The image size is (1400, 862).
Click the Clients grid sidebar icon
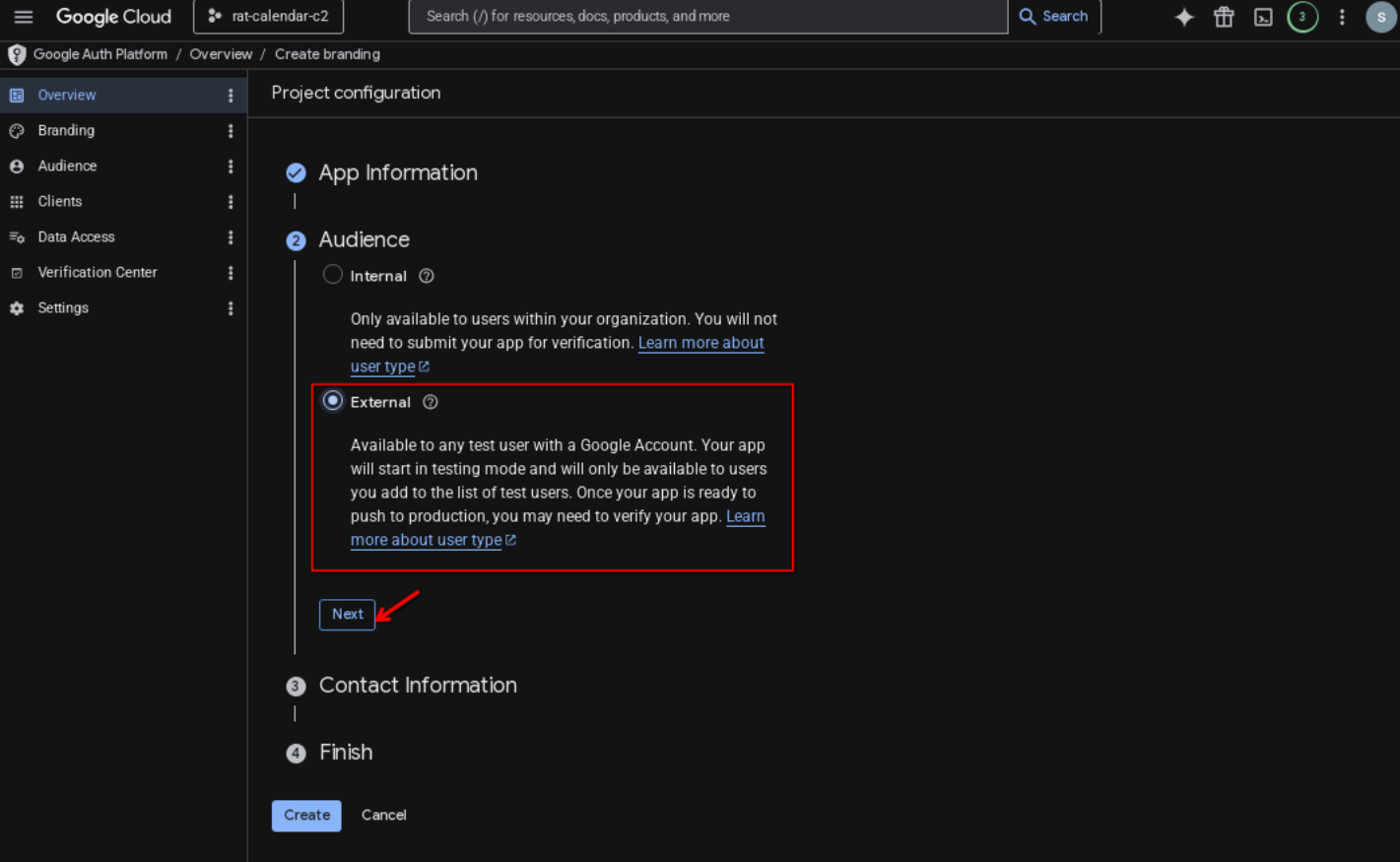pos(17,202)
